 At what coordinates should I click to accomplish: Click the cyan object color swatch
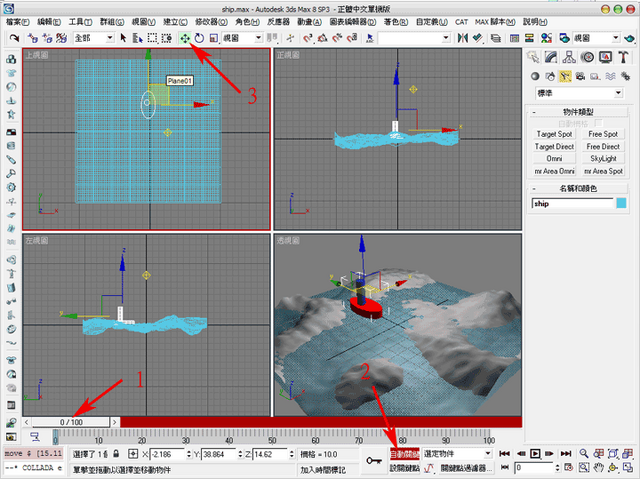(621, 203)
